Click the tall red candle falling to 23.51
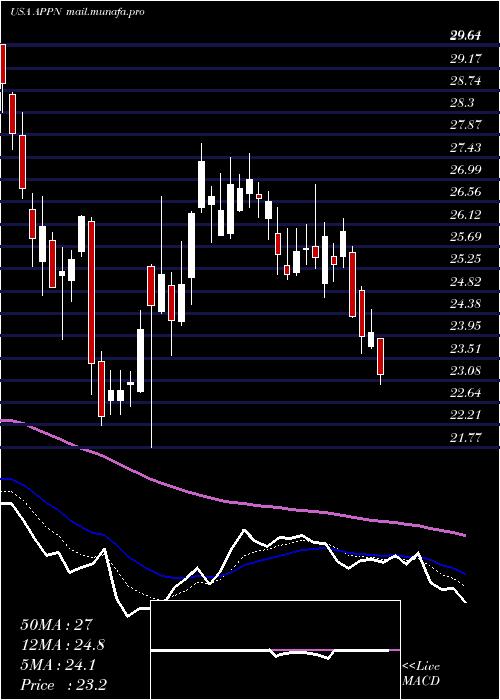 [x=91, y=292]
